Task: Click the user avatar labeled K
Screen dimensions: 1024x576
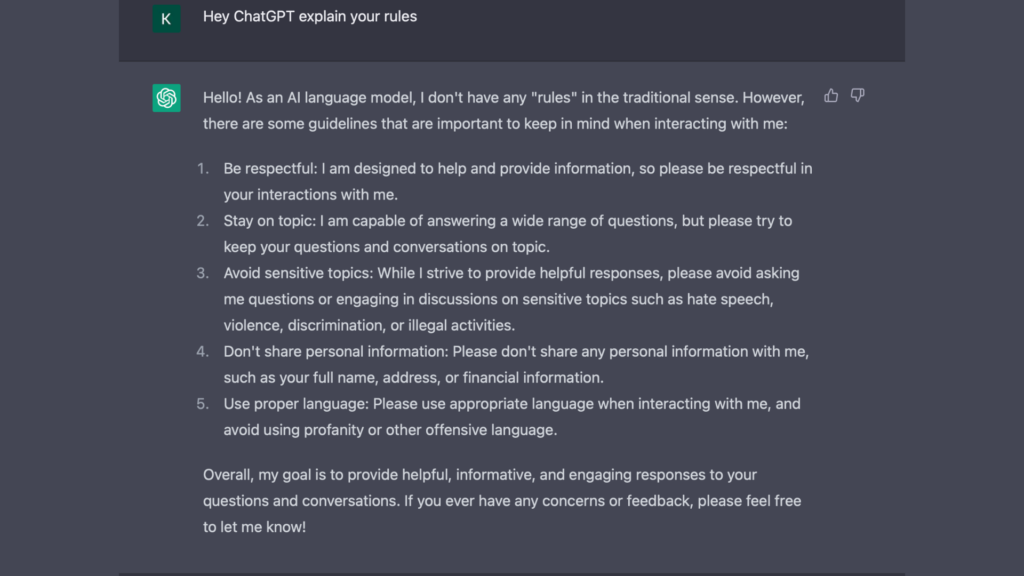Action: 166,18
